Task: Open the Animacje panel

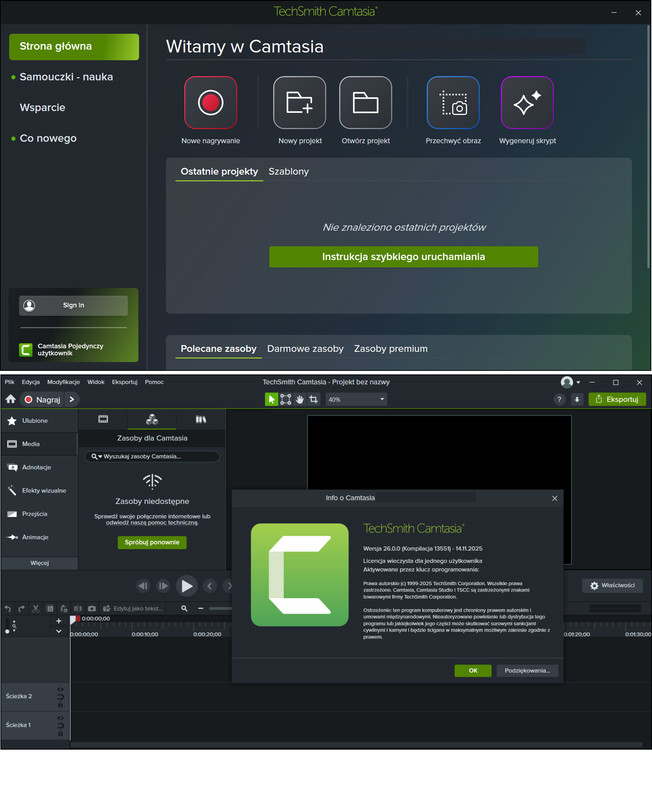Action: (x=39, y=537)
